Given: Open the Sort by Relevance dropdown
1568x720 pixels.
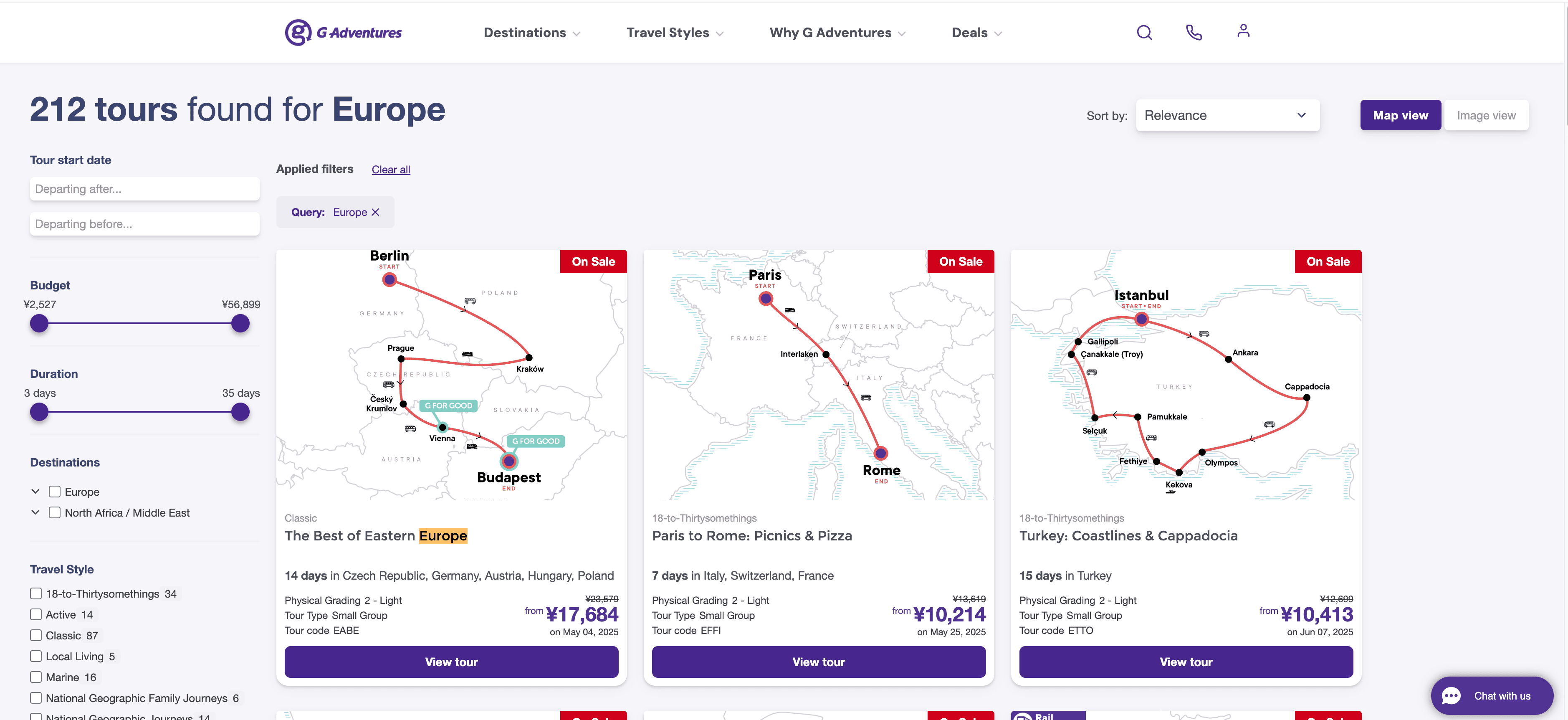Looking at the screenshot, I should tap(1227, 115).
